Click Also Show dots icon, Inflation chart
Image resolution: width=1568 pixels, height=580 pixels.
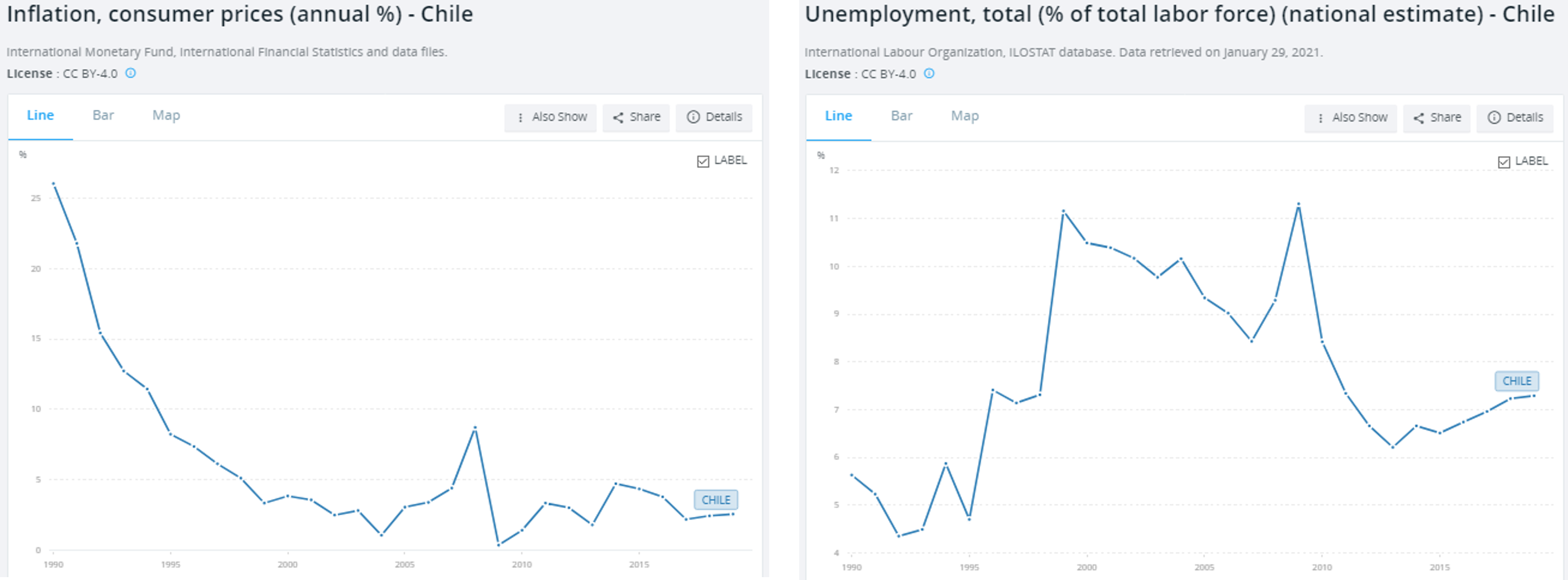click(520, 117)
